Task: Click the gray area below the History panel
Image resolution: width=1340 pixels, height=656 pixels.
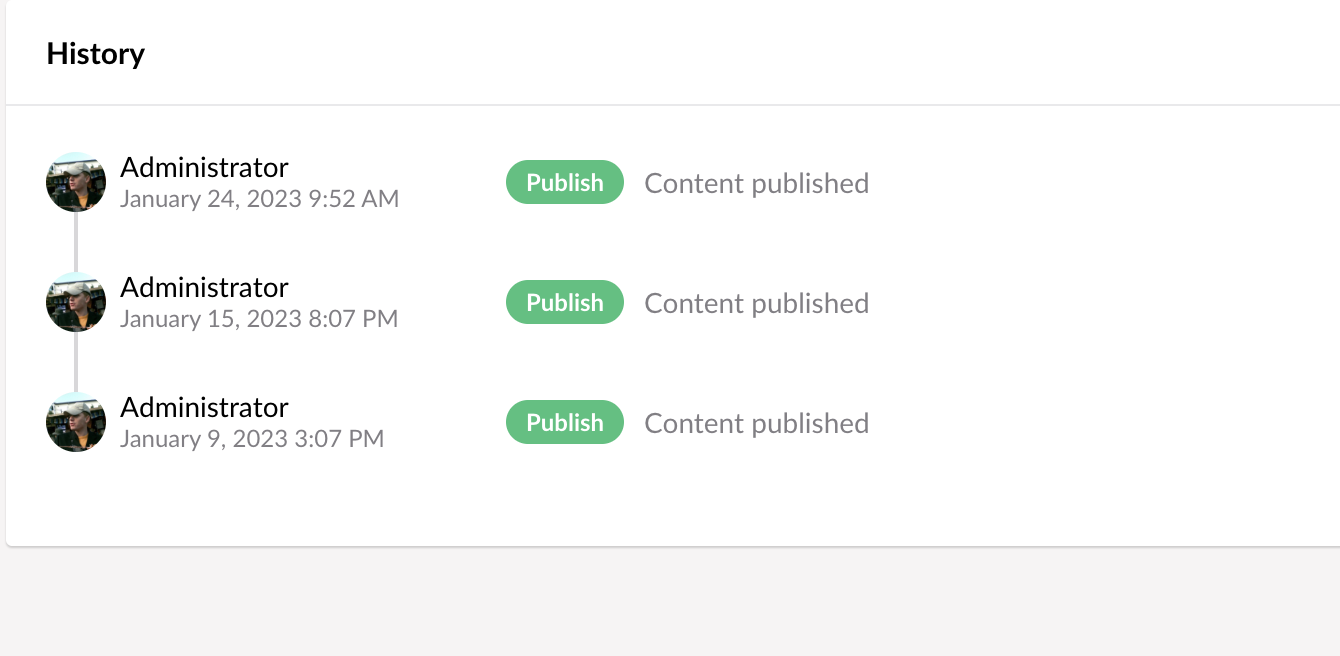Action: point(670,602)
